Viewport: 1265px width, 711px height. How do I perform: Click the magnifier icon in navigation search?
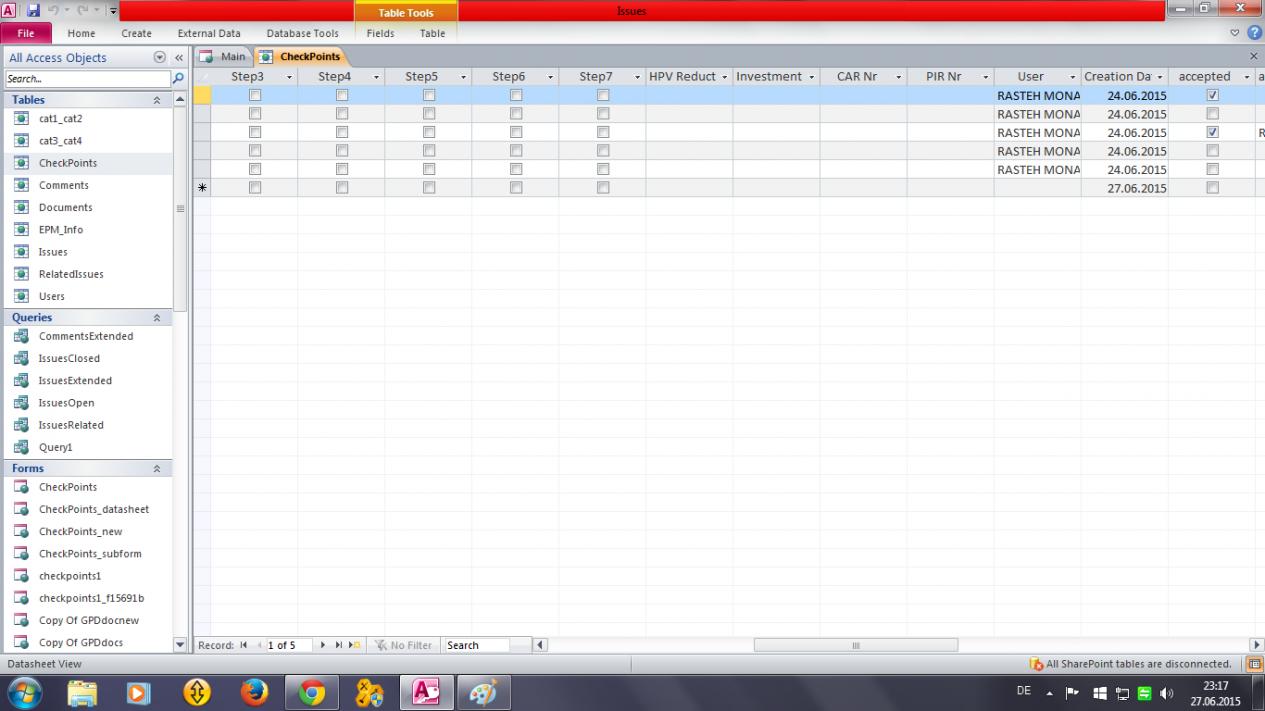point(179,78)
